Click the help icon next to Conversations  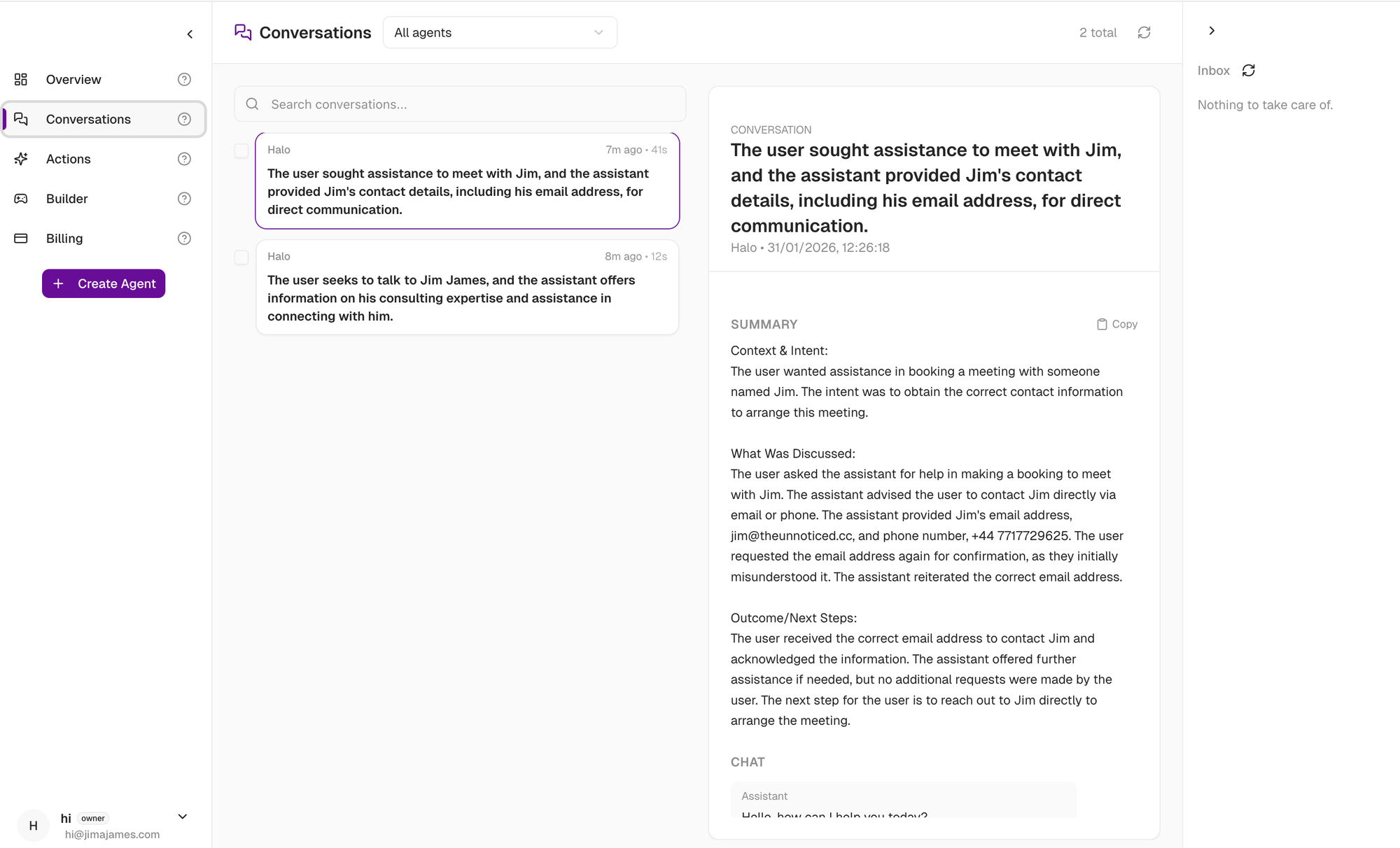[x=184, y=120]
